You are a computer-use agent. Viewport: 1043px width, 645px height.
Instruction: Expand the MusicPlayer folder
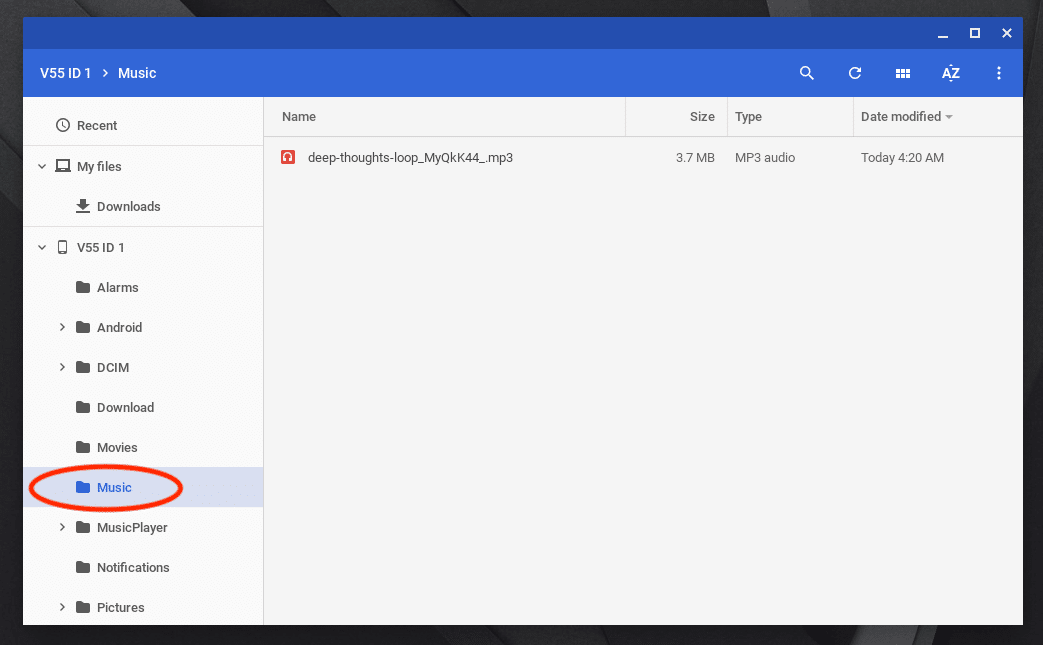[x=62, y=527]
